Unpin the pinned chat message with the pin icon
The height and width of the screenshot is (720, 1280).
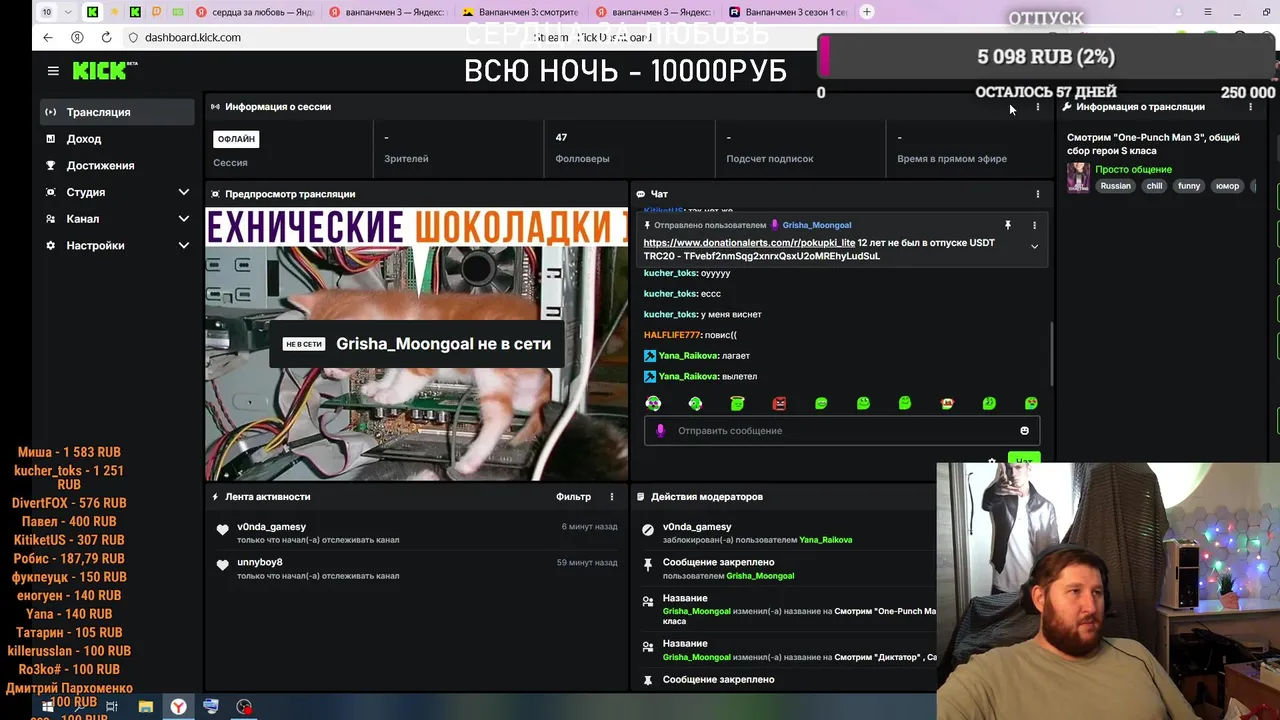click(1008, 226)
